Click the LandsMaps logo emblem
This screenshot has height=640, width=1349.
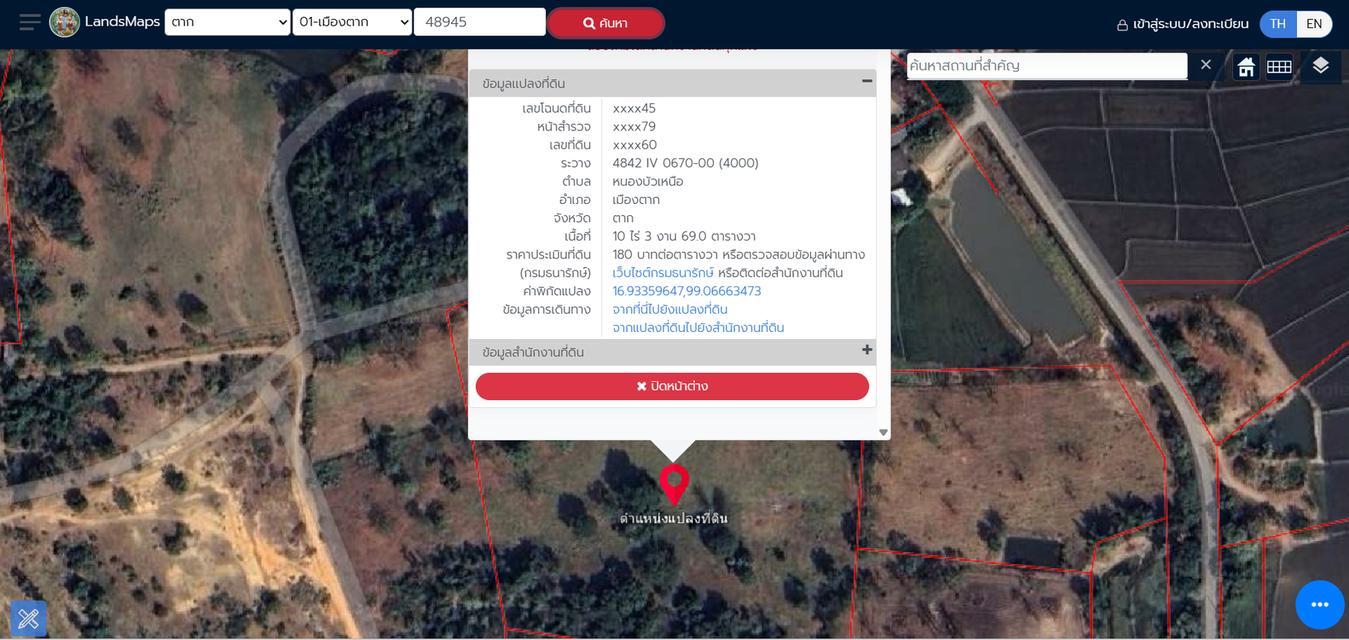pyautogui.click(x=65, y=22)
